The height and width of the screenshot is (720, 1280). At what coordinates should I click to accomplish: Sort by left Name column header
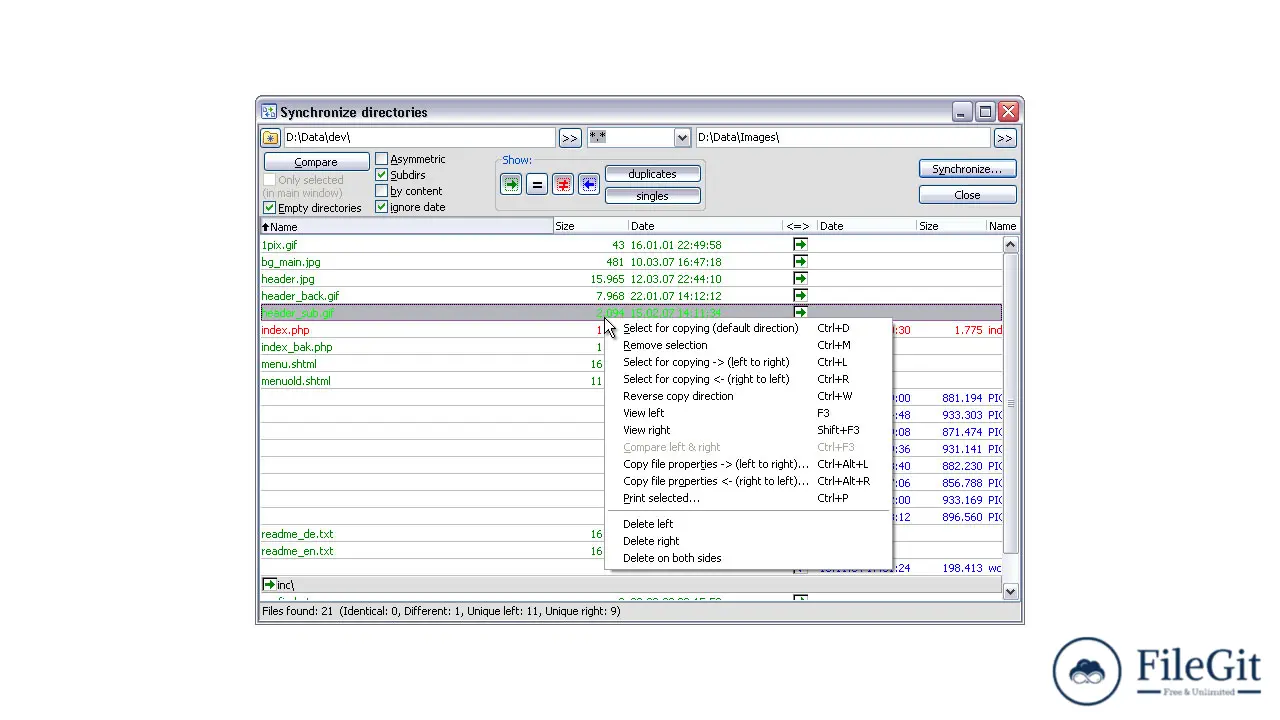click(x=406, y=227)
